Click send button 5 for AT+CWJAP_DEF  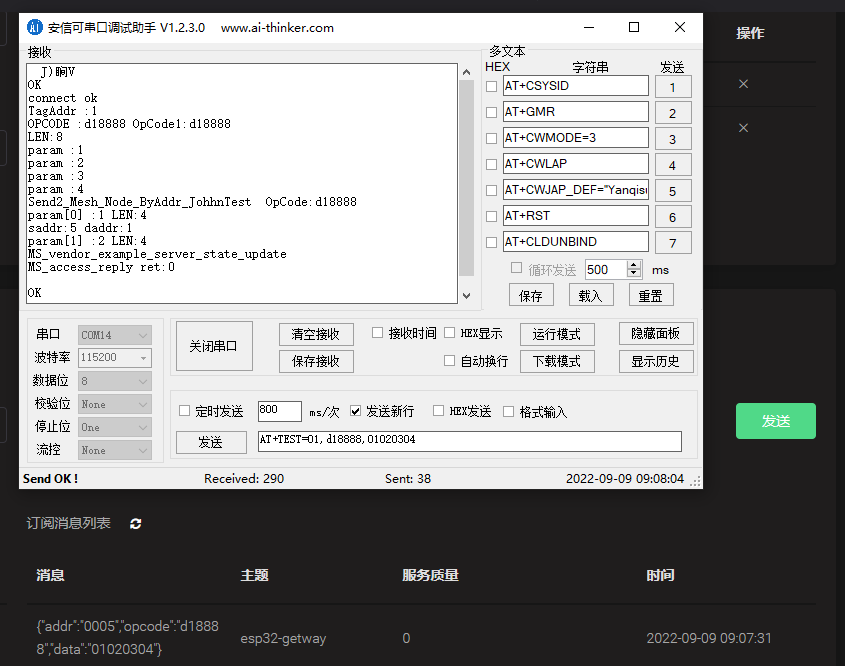[673, 191]
